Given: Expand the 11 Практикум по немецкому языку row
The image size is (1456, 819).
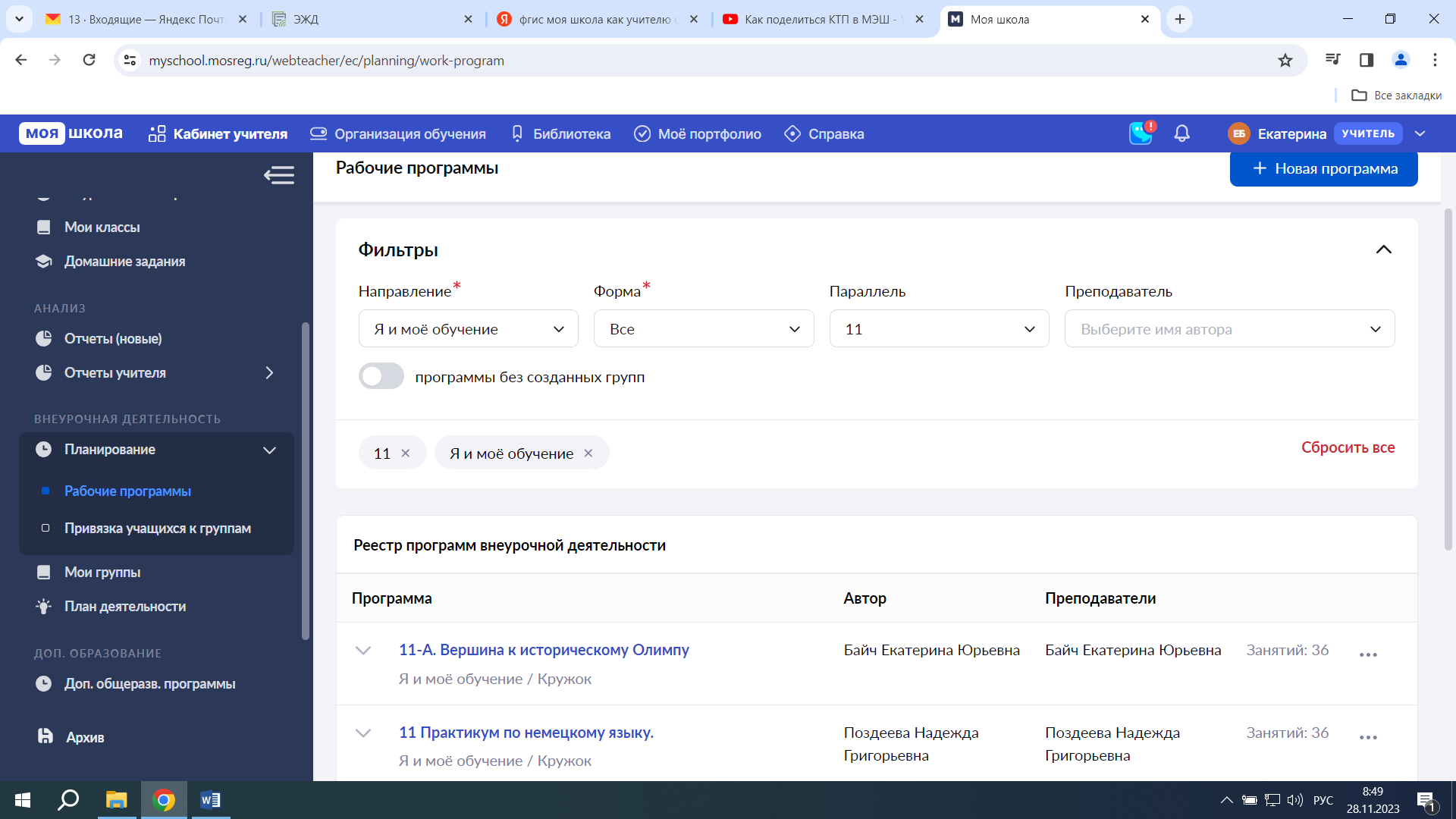Looking at the screenshot, I should [x=363, y=733].
